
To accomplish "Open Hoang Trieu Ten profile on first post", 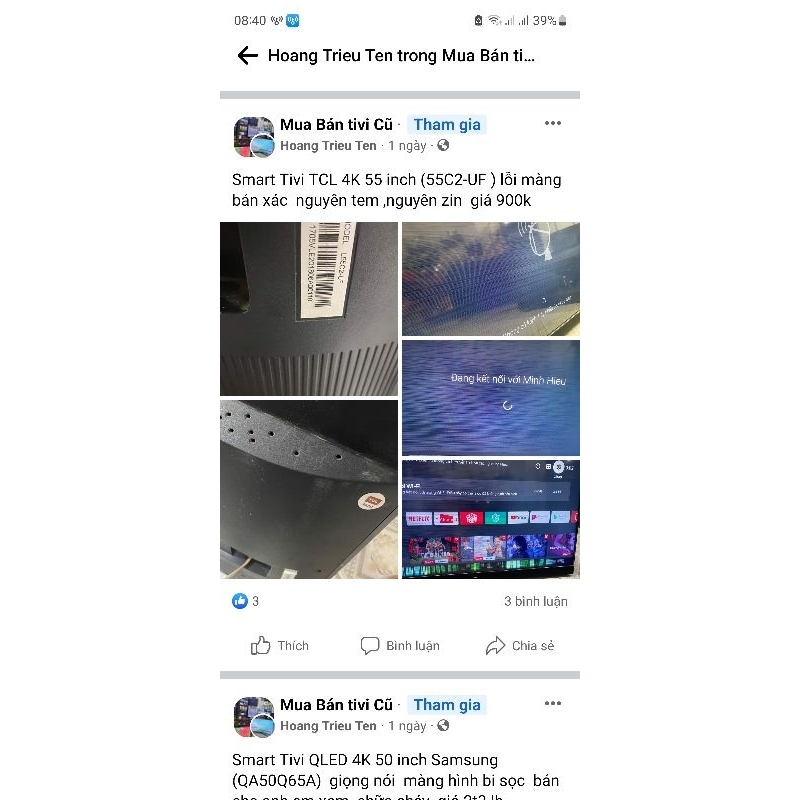I will click(328, 146).
